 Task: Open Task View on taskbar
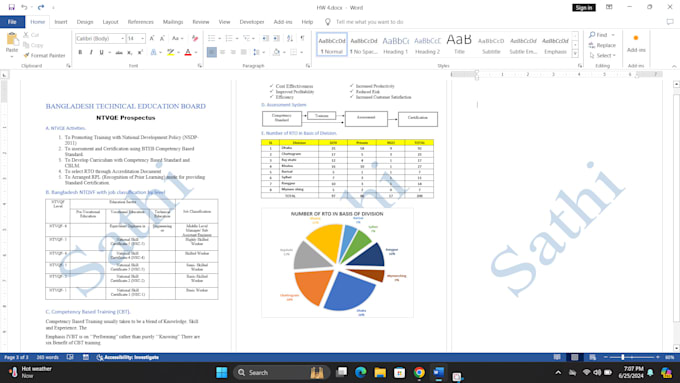[x=342, y=373]
